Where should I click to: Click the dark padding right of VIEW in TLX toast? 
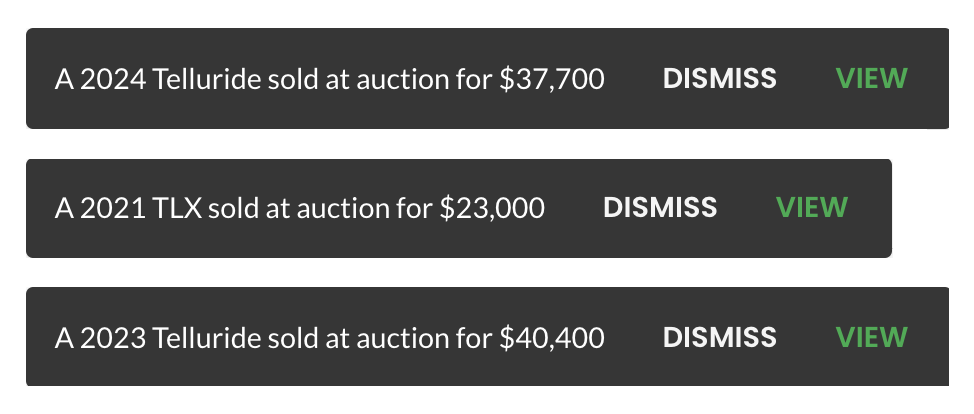coord(870,208)
